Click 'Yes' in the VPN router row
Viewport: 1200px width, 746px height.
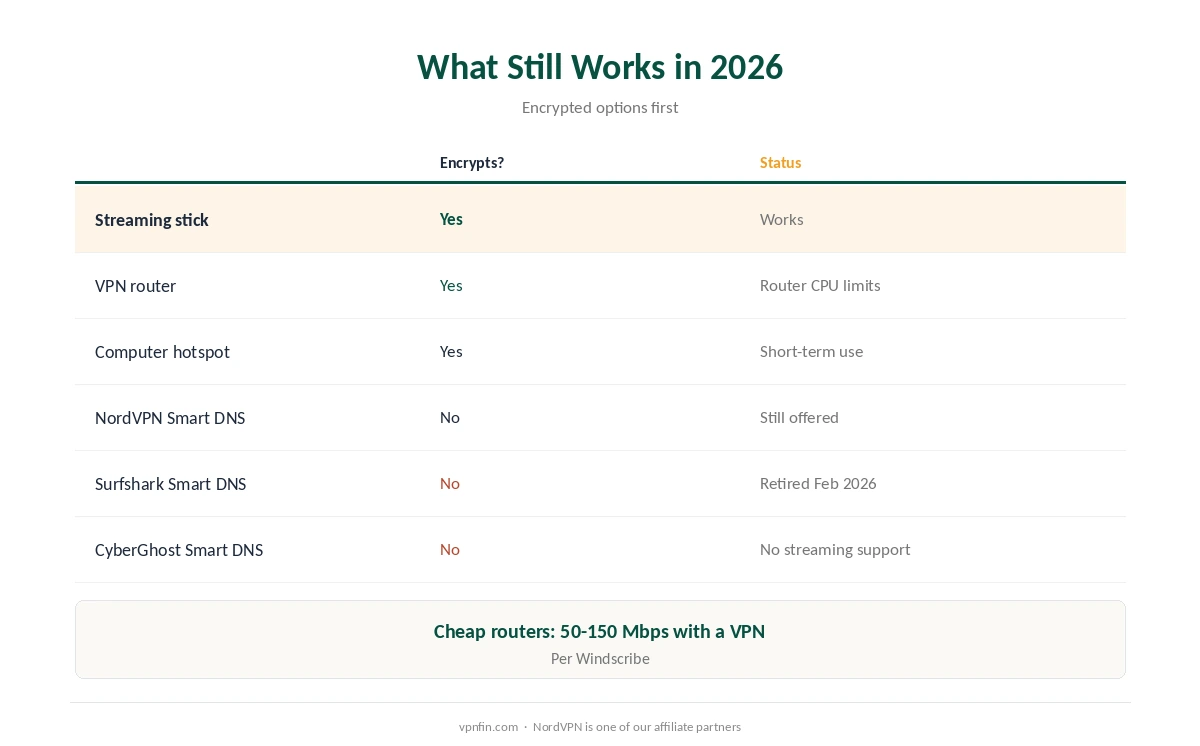[x=451, y=285]
